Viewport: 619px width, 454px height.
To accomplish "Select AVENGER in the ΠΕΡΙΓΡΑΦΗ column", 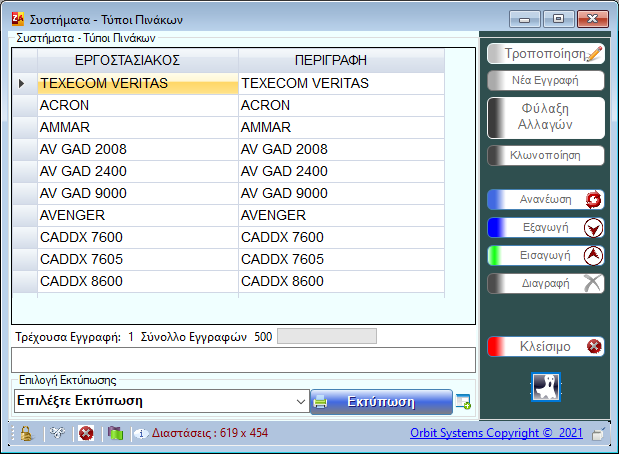I will click(x=341, y=216).
